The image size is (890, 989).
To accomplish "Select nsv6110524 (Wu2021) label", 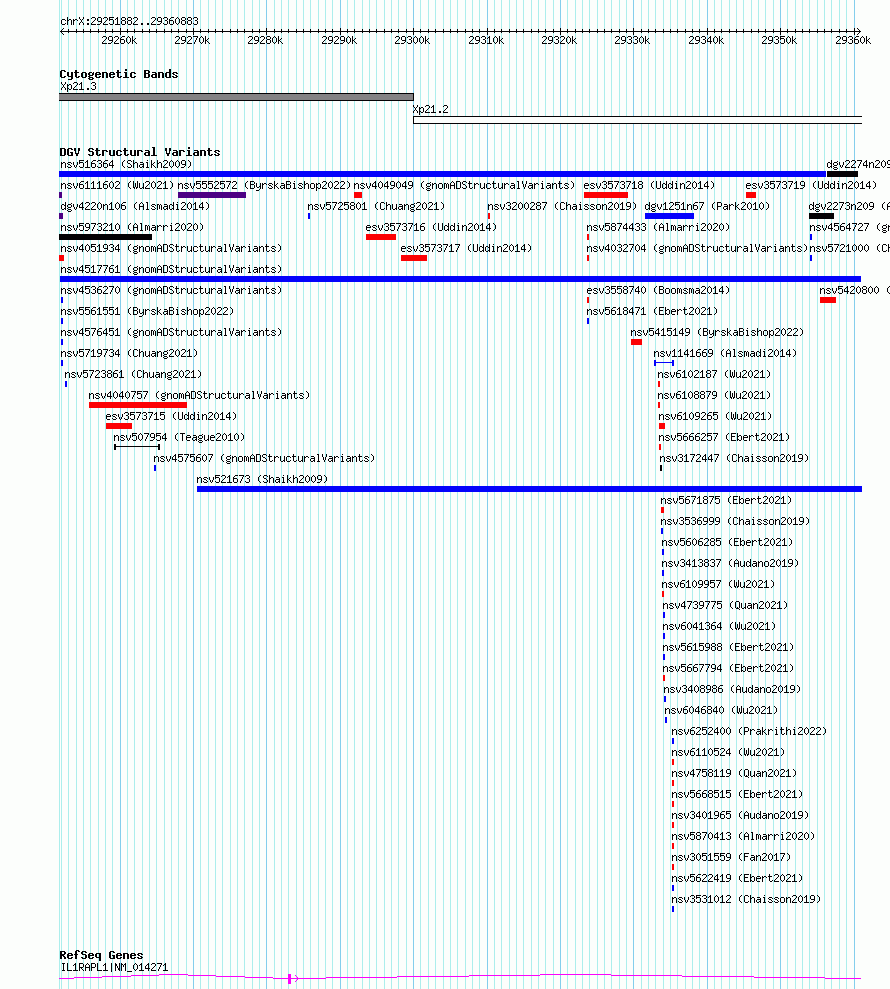I will click(x=728, y=752).
